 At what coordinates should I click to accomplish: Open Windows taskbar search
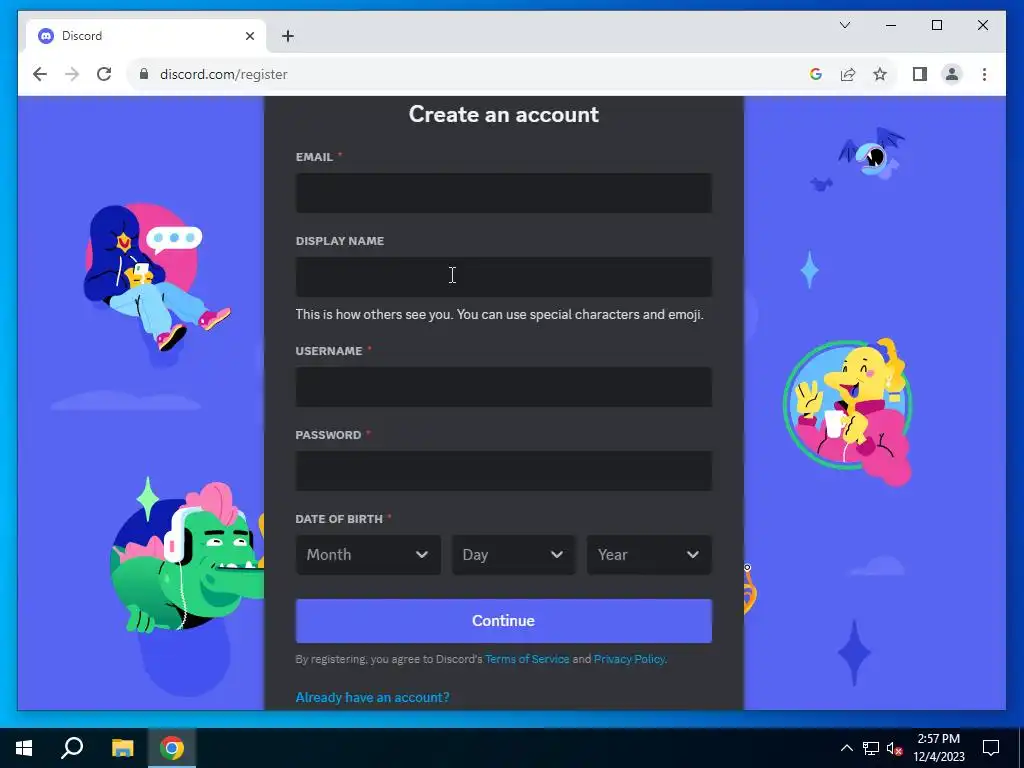tap(72, 748)
